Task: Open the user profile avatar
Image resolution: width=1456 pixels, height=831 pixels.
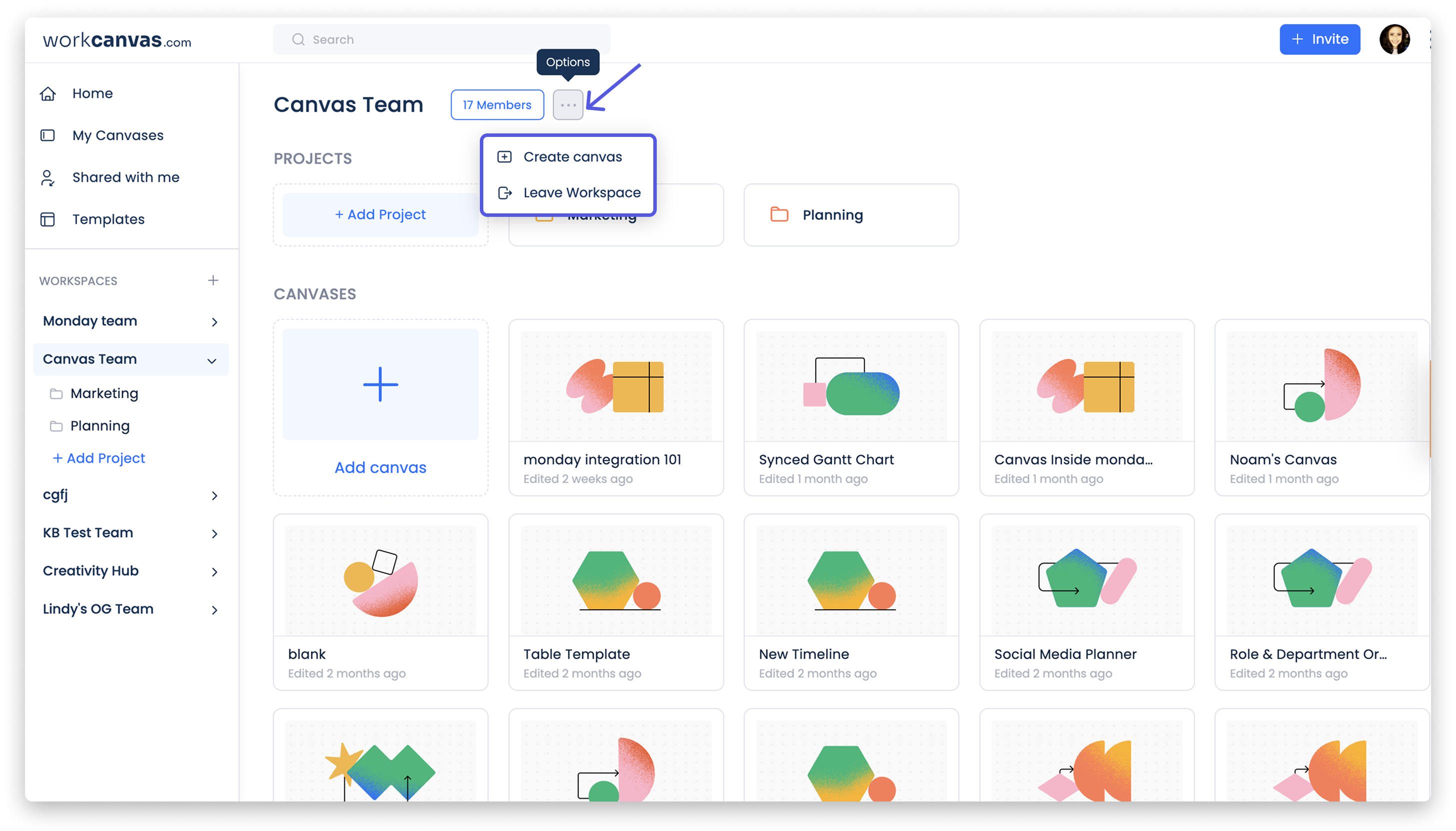Action: pyautogui.click(x=1394, y=39)
